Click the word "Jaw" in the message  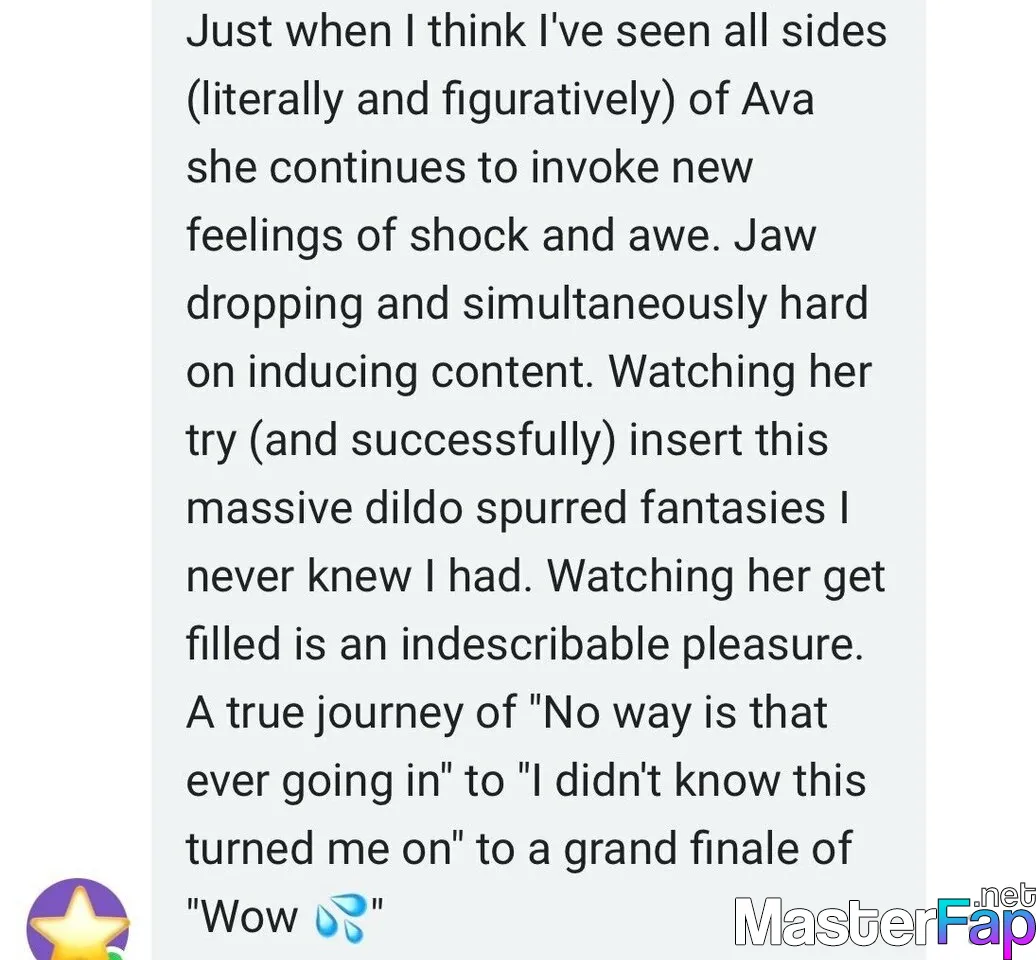pyautogui.click(x=776, y=235)
